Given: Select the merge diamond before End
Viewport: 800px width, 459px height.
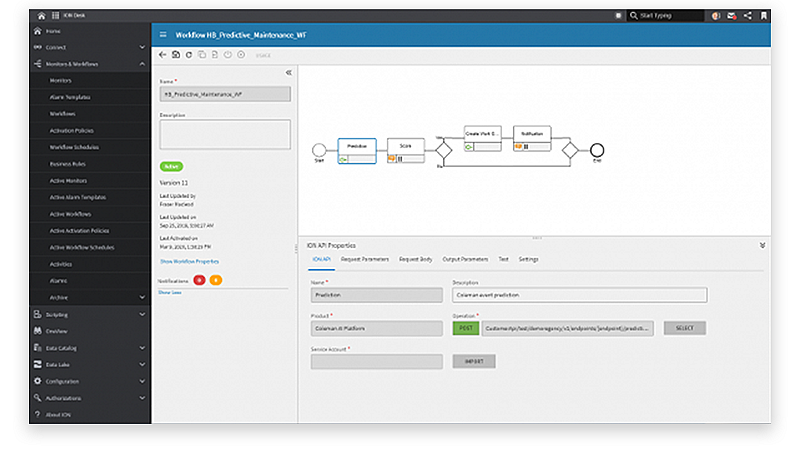Looking at the screenshot, I should [x=570, y=150].
